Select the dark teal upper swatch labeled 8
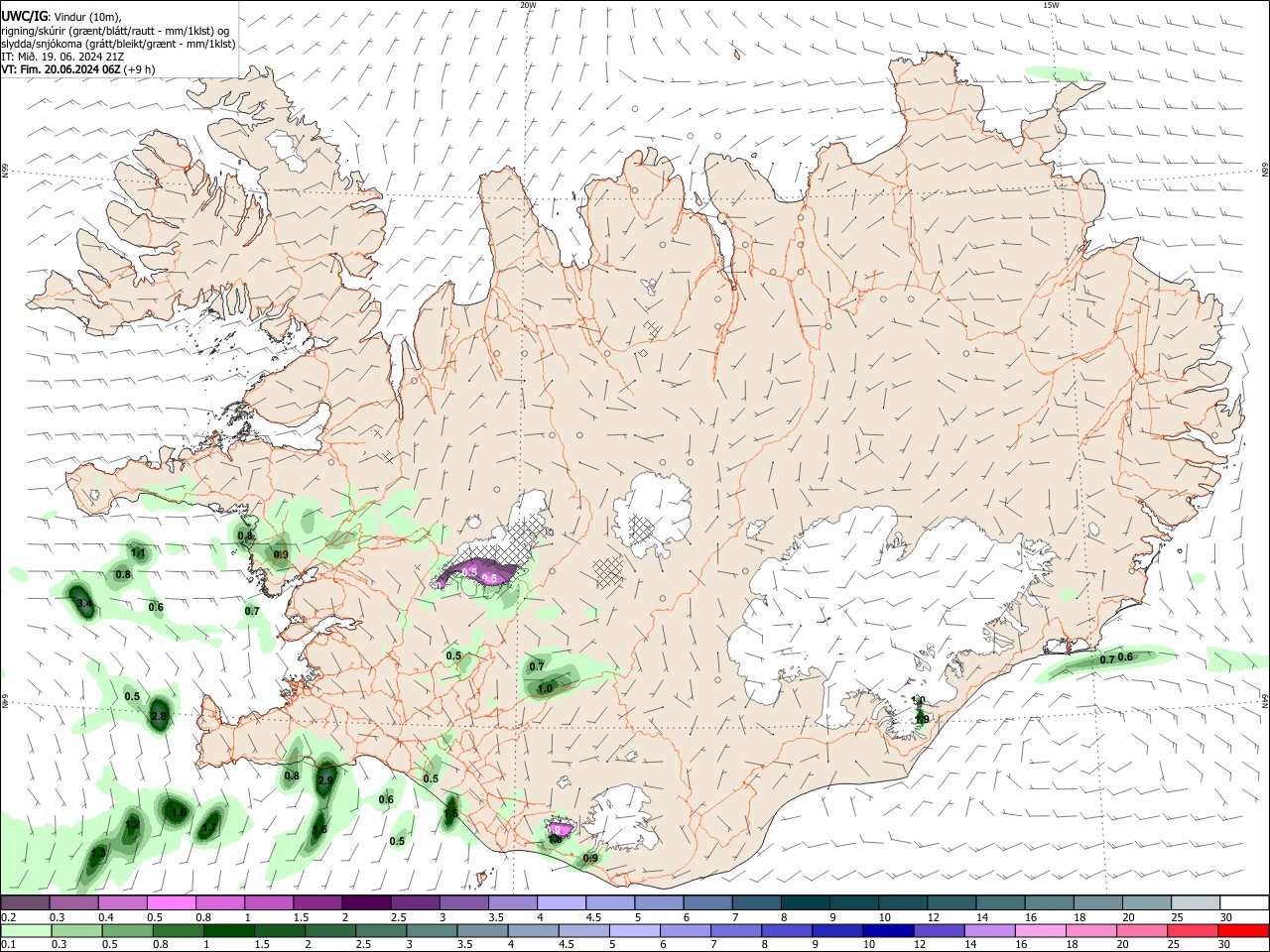 806,902
